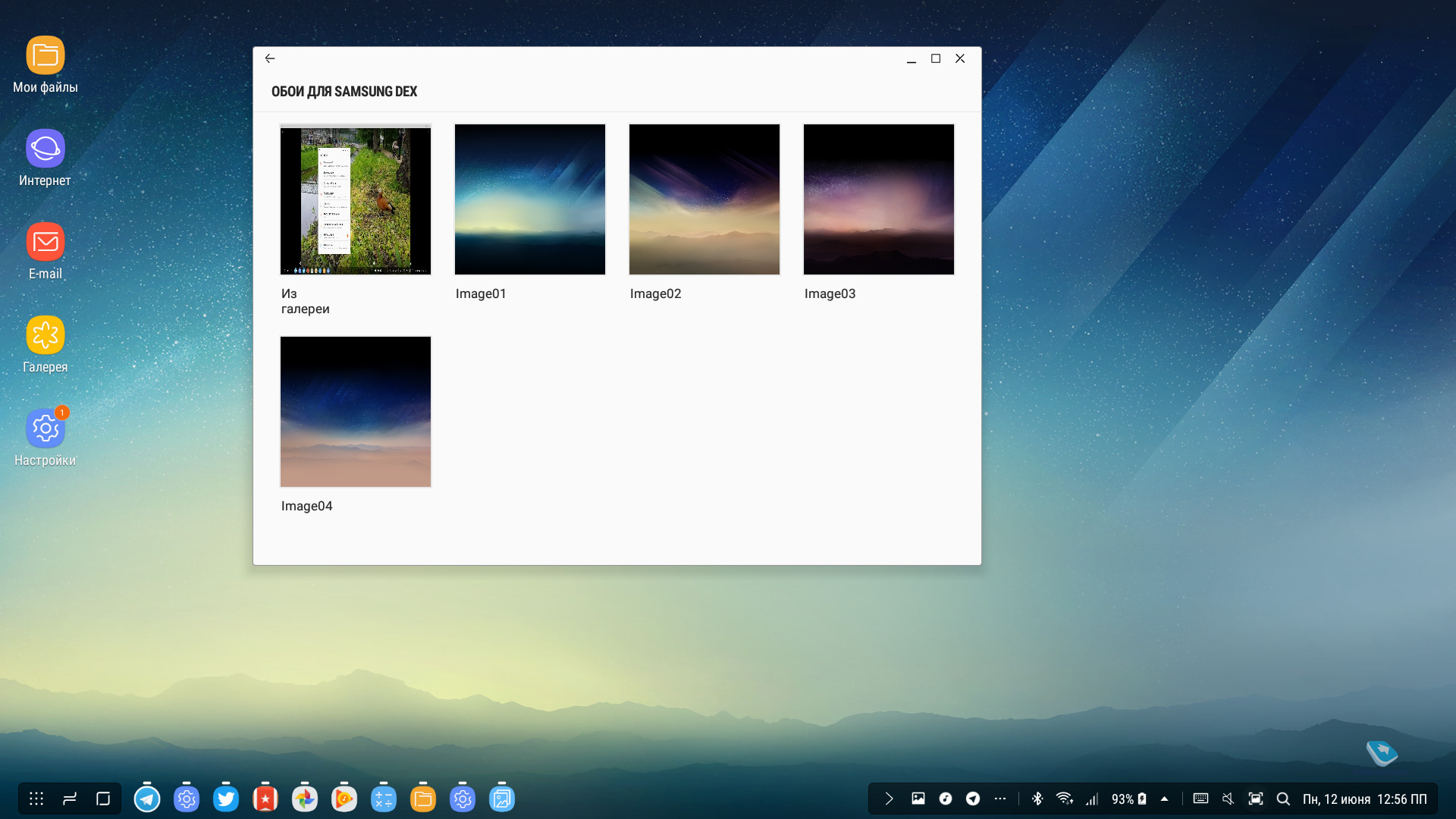1456x819 pixels.
Task: Toggle the muted sound tray icon
Action: click(x=1228, y=799)
